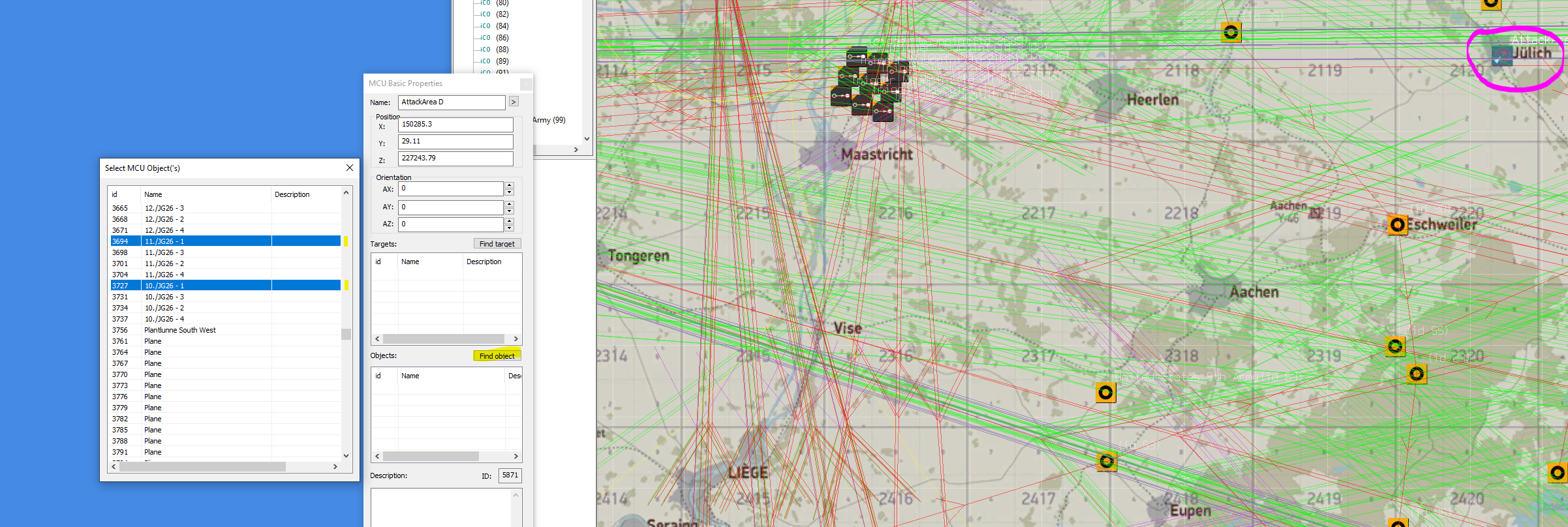
Task: Decrease the AZ orientation value
Action: pyautogui.click(x=509, y=228)
